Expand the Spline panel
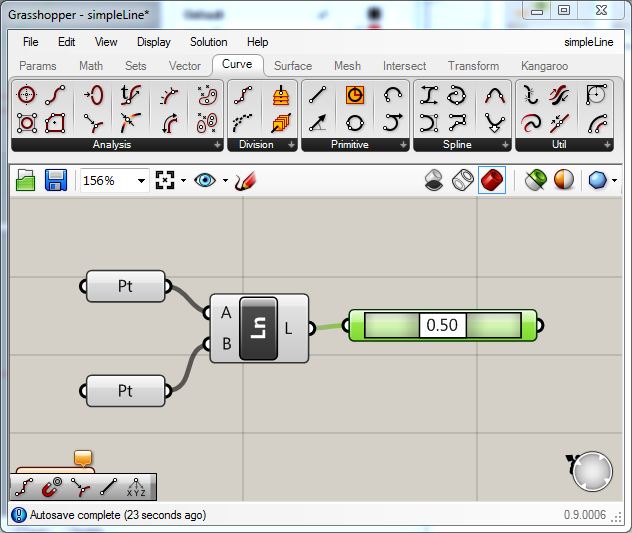The height and width of the screenshot is (533, 632). click(505, 145)
